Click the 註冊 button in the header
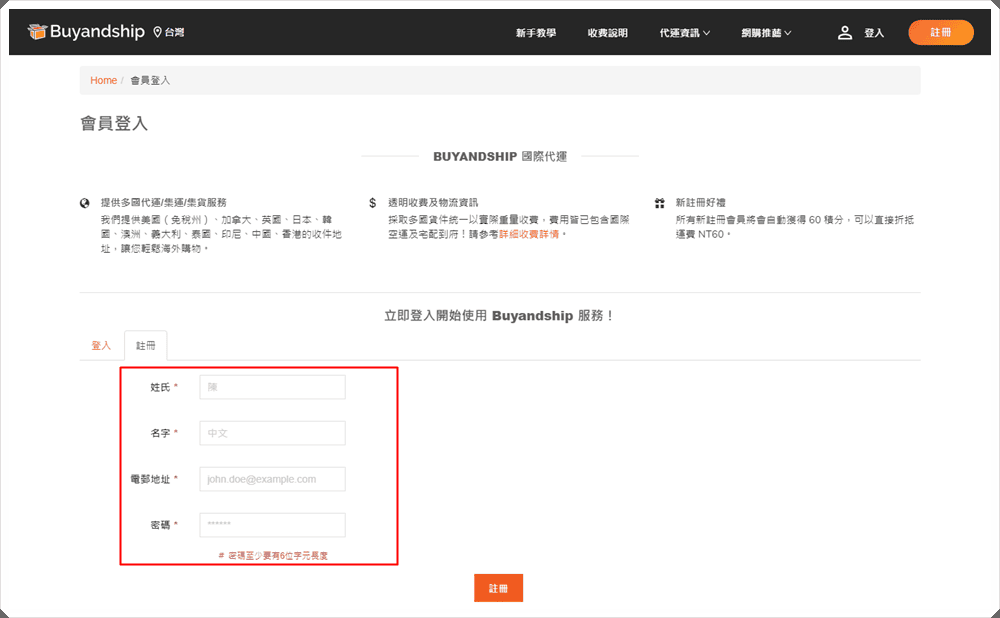The width and height of the screenshot is (1000, 618). 940,31
